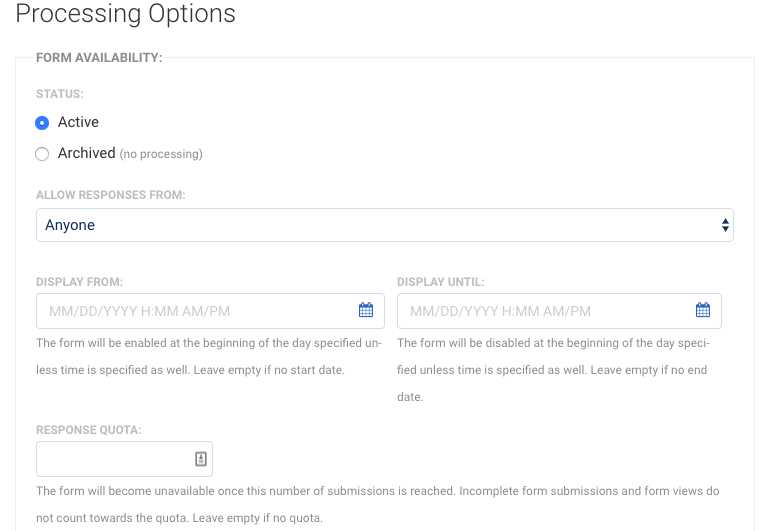This screenshot has width=770, height=531.
Task: Click the up-down arrows on the Anyone select
Action: pos(725,225)
